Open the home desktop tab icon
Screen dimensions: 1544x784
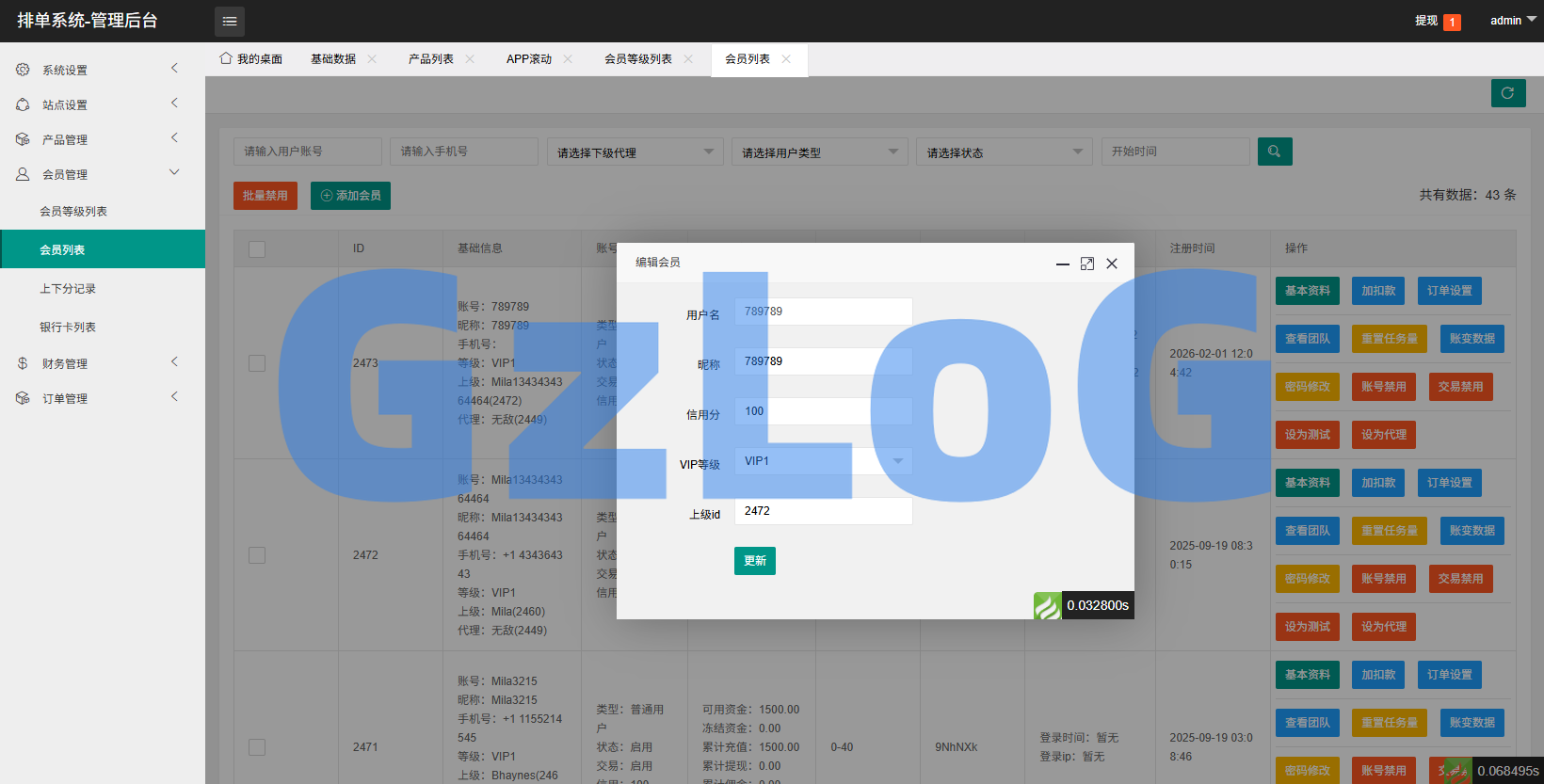click(x=226, y=58)
